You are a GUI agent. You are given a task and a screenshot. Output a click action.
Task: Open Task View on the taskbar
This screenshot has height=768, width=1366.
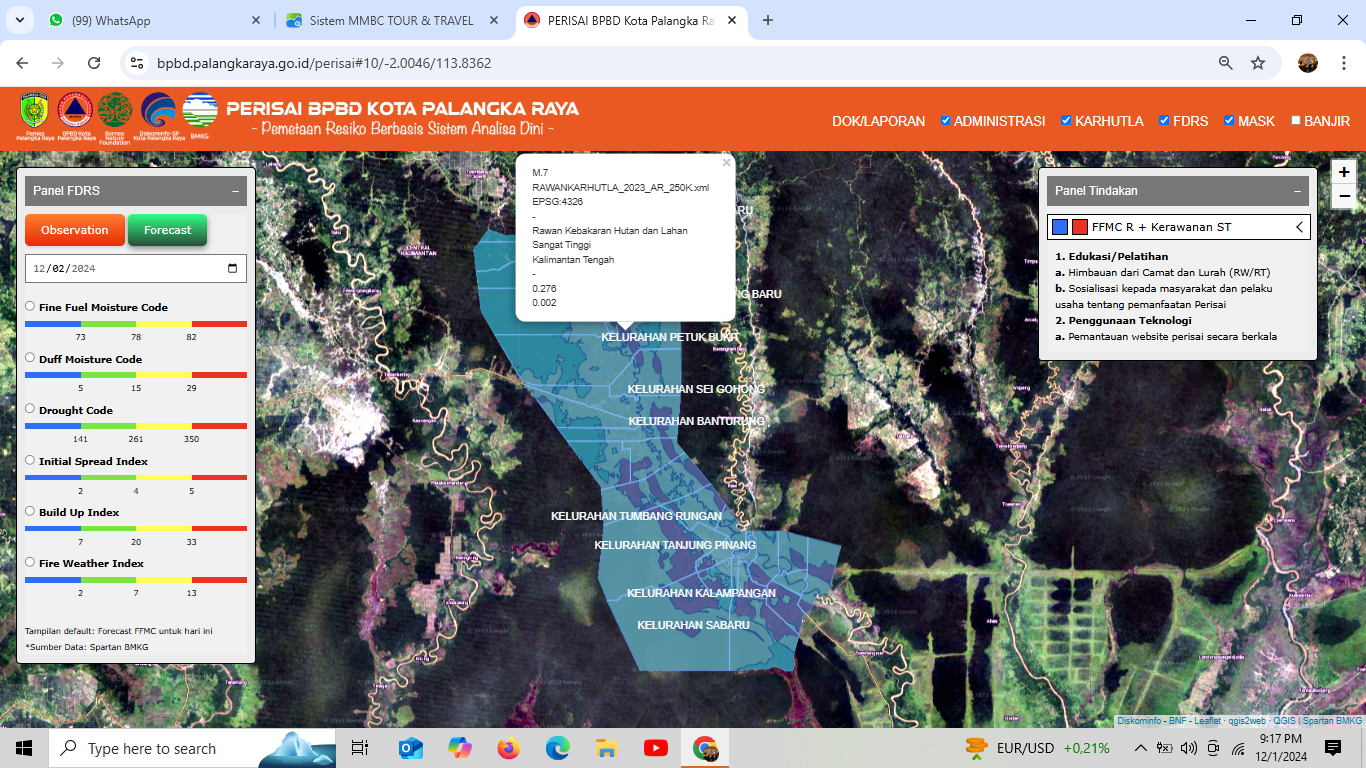360,748
